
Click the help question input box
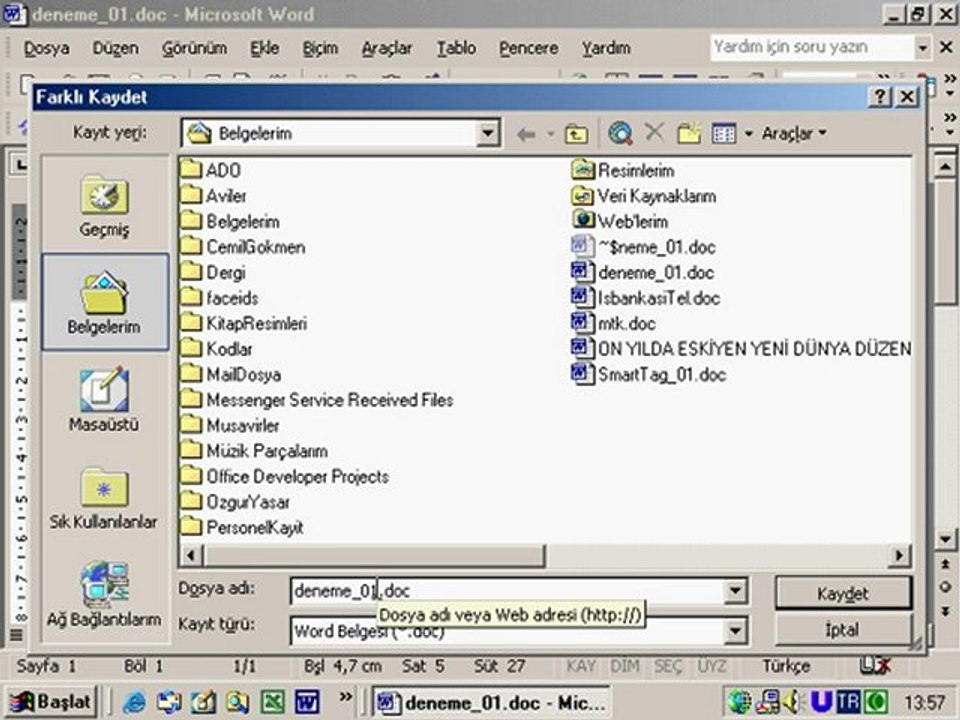(812, 47)
